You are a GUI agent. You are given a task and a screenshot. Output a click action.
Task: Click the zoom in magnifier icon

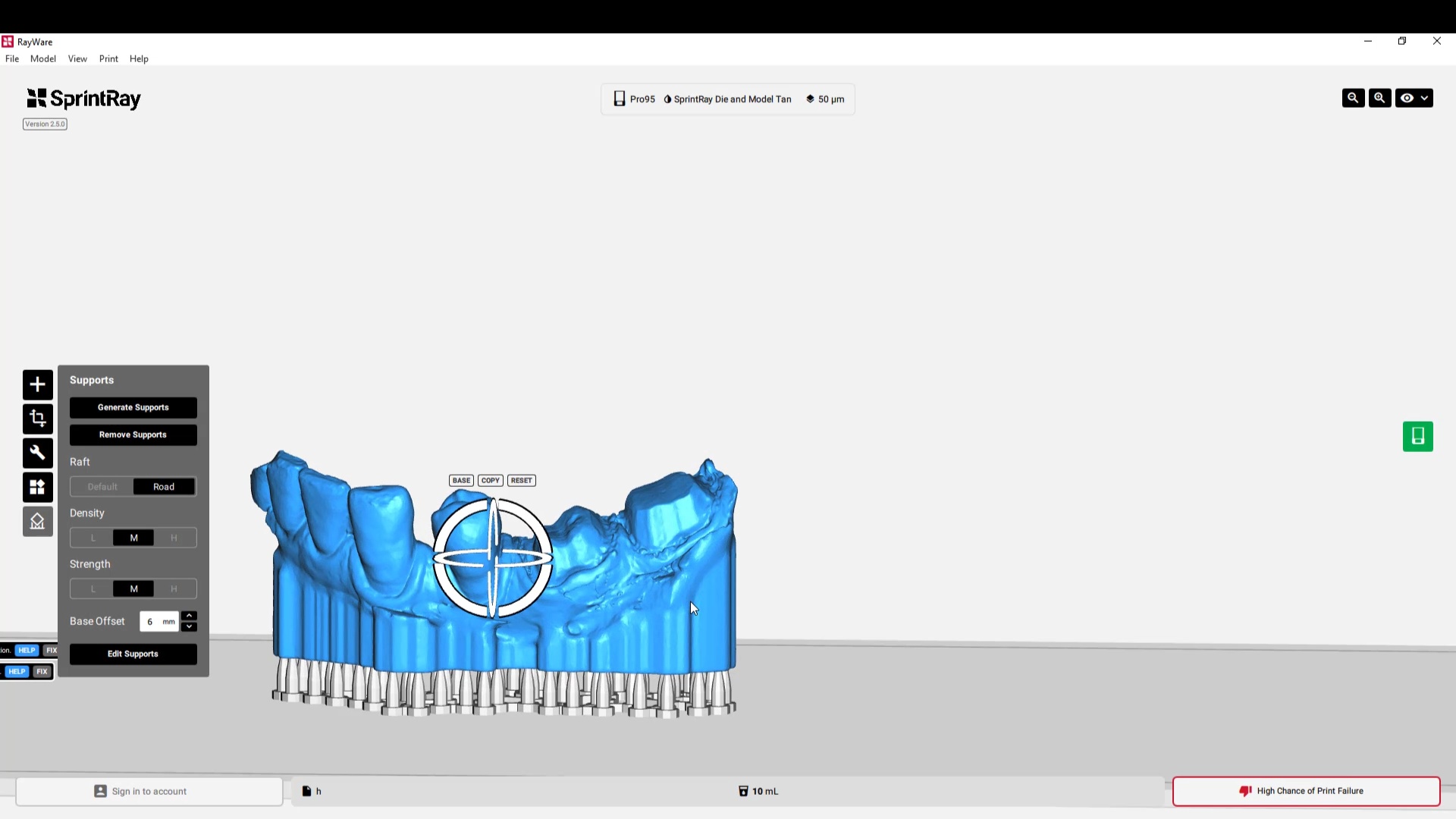pyautogui.click(x=1379, y=98)
